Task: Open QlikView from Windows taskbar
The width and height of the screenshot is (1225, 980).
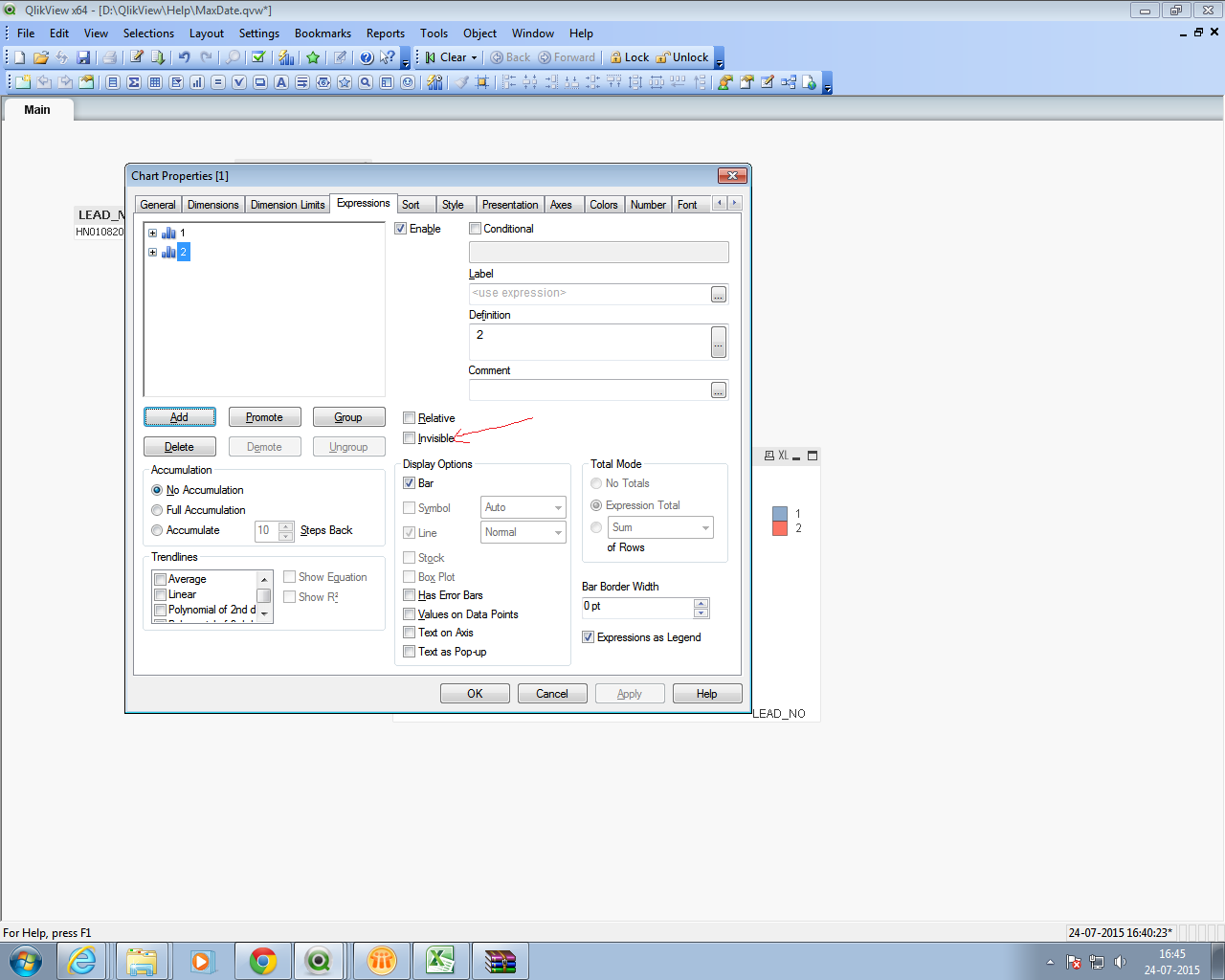Action: [318, 960]
